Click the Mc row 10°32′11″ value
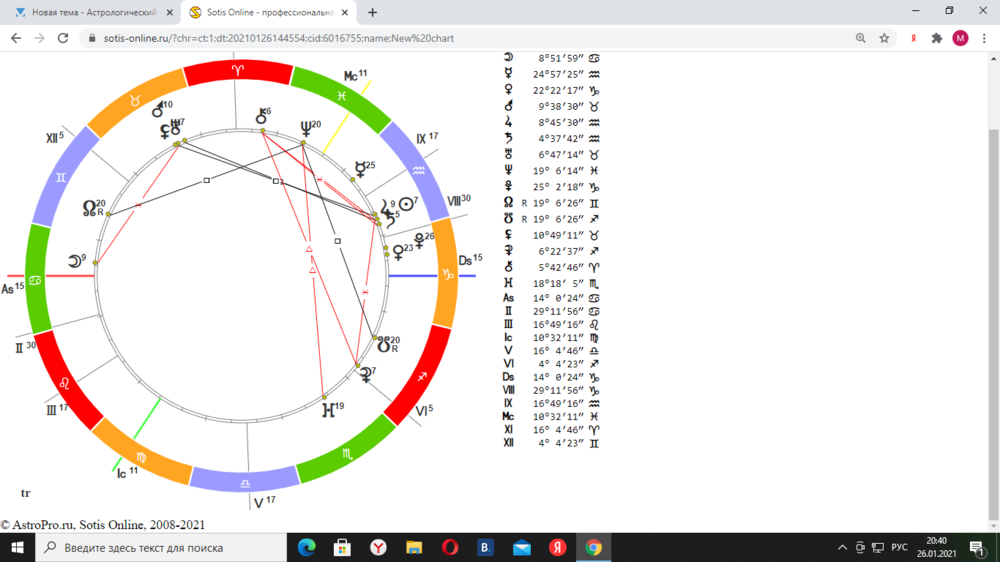 coord(558,417)
